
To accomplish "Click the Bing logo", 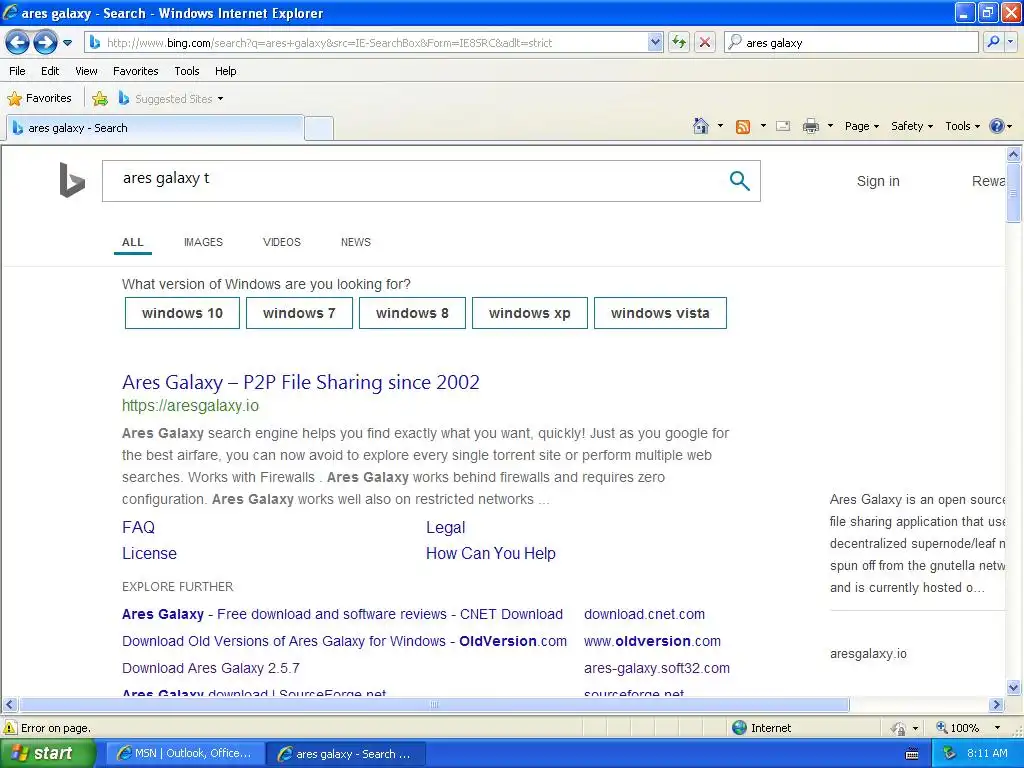I will [72, 180].
